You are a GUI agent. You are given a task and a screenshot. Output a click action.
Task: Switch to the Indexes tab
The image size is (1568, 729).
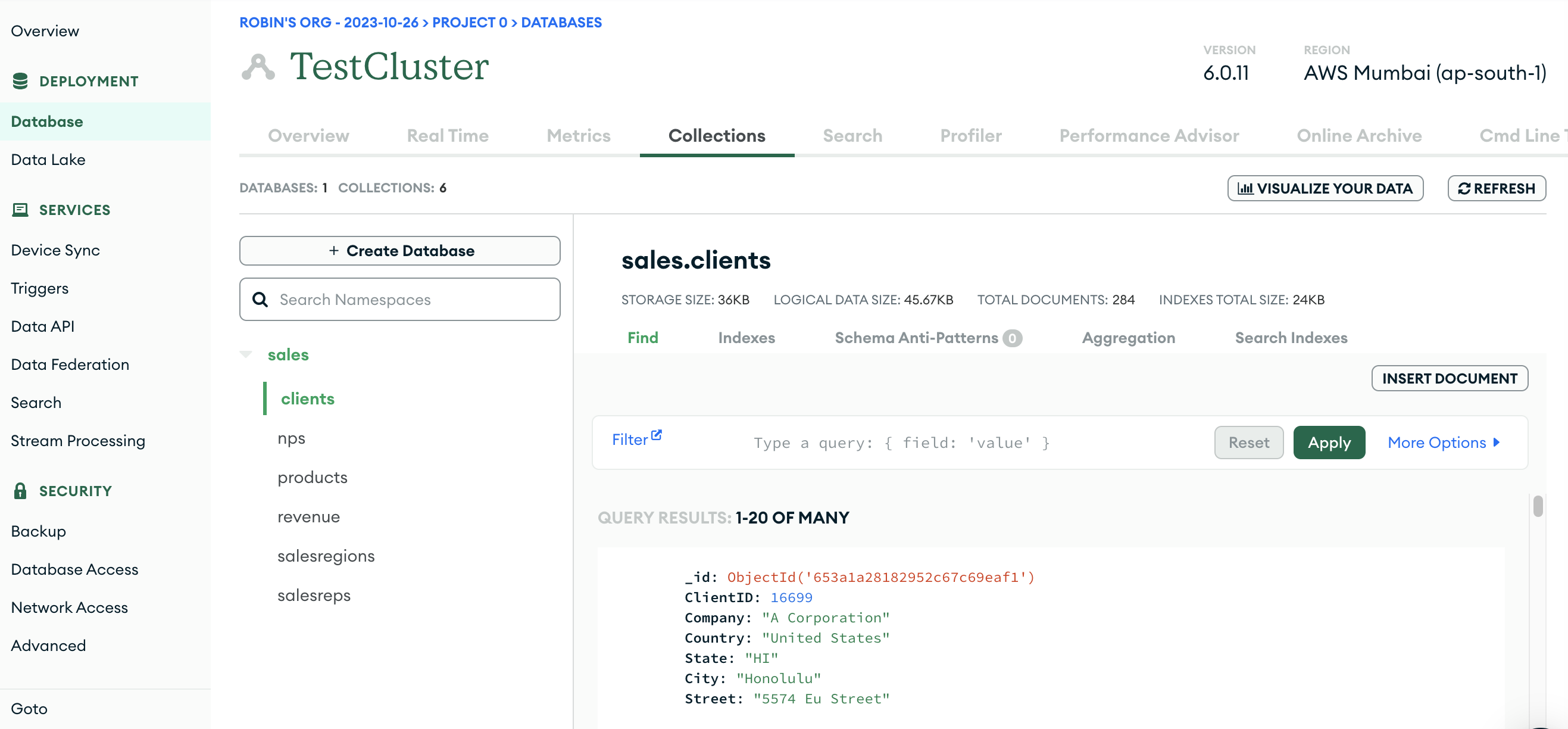746,337
